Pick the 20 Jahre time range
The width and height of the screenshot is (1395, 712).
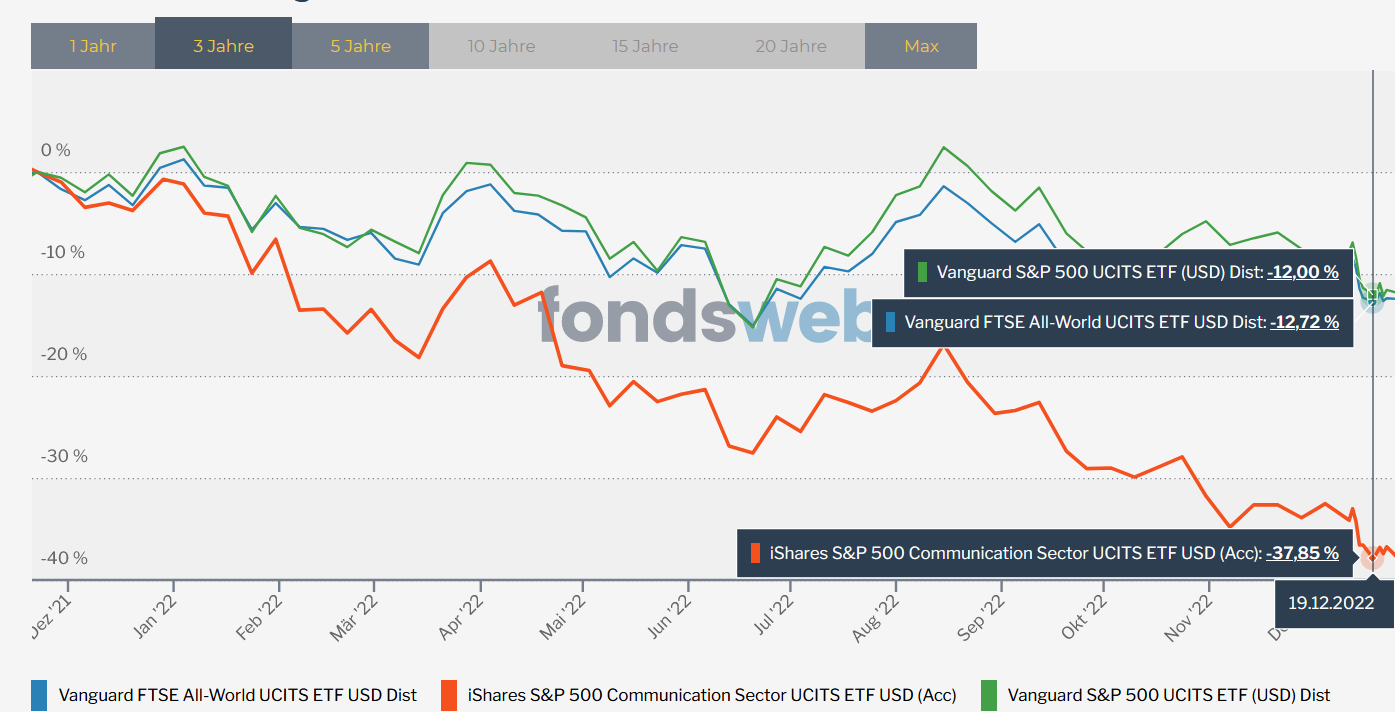click(x=790, y=46)
